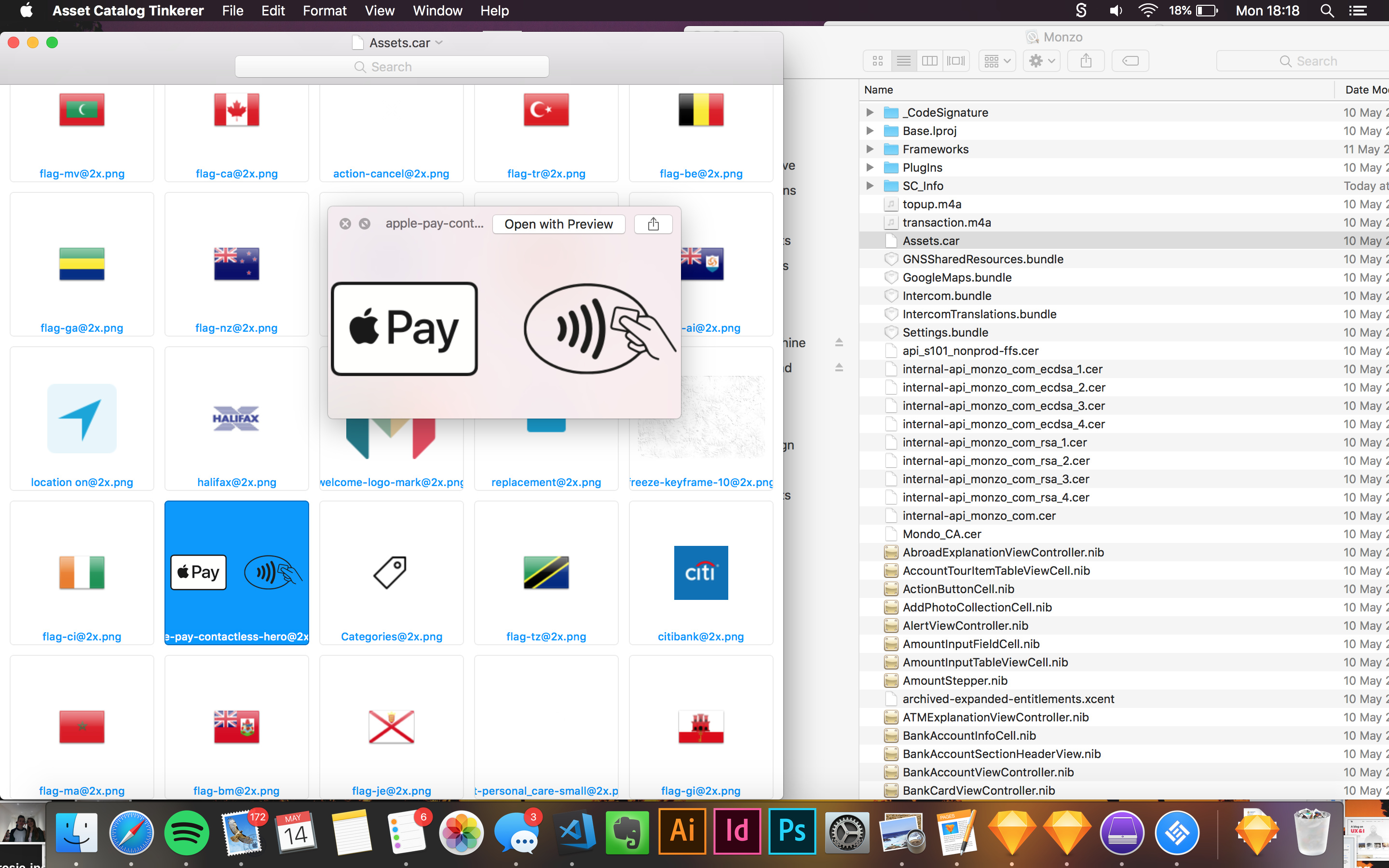Open Finder from the Dock
This screenshot has height=868, width=1389.
click(76, 832)
